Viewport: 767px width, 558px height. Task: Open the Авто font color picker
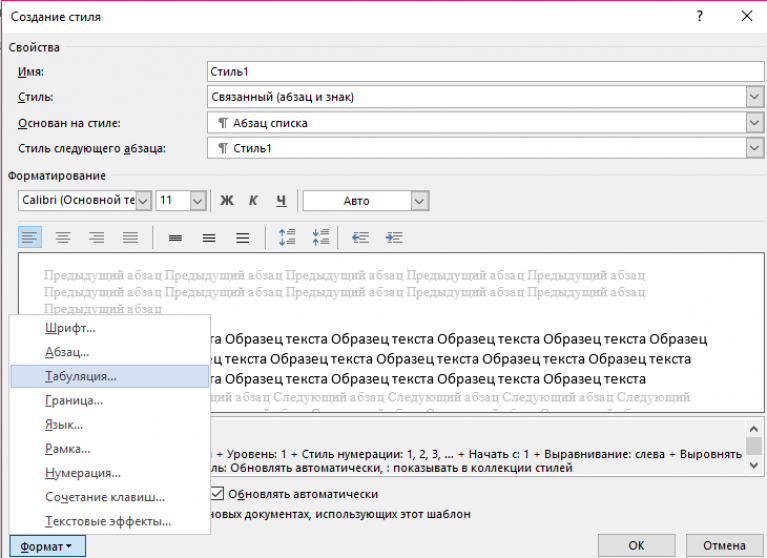(419, 201)
